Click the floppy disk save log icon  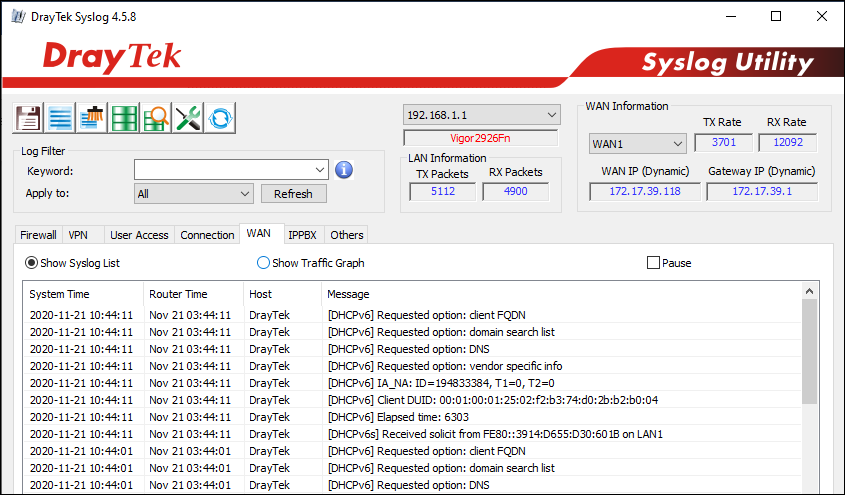(x=28, y=117)
